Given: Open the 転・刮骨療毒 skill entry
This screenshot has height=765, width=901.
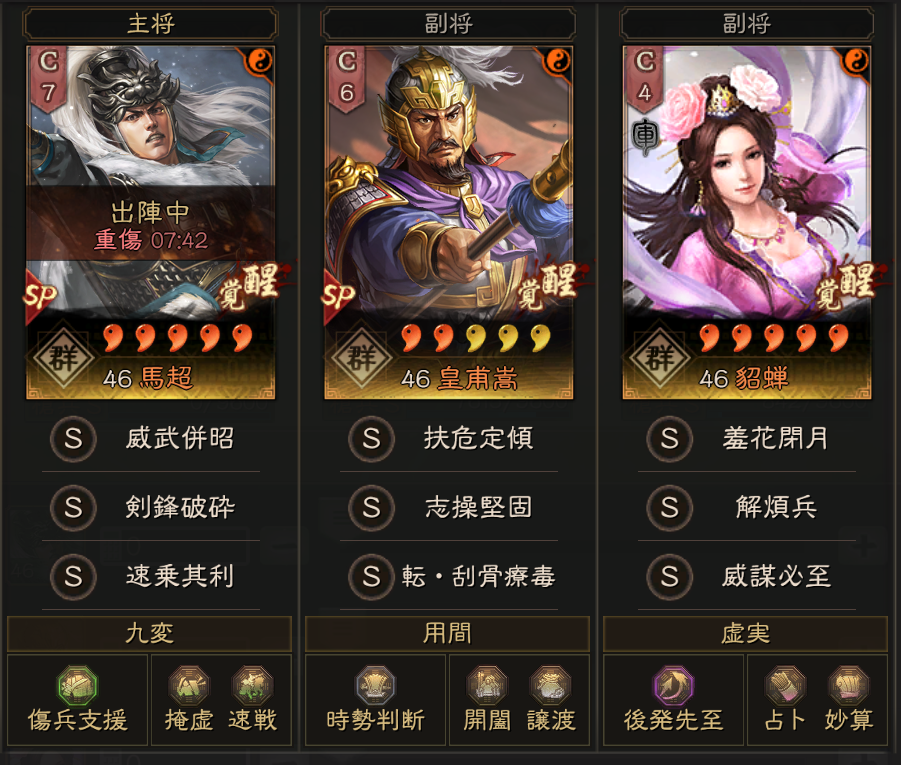Looking at the screenshot, I should tap(449, 576).
